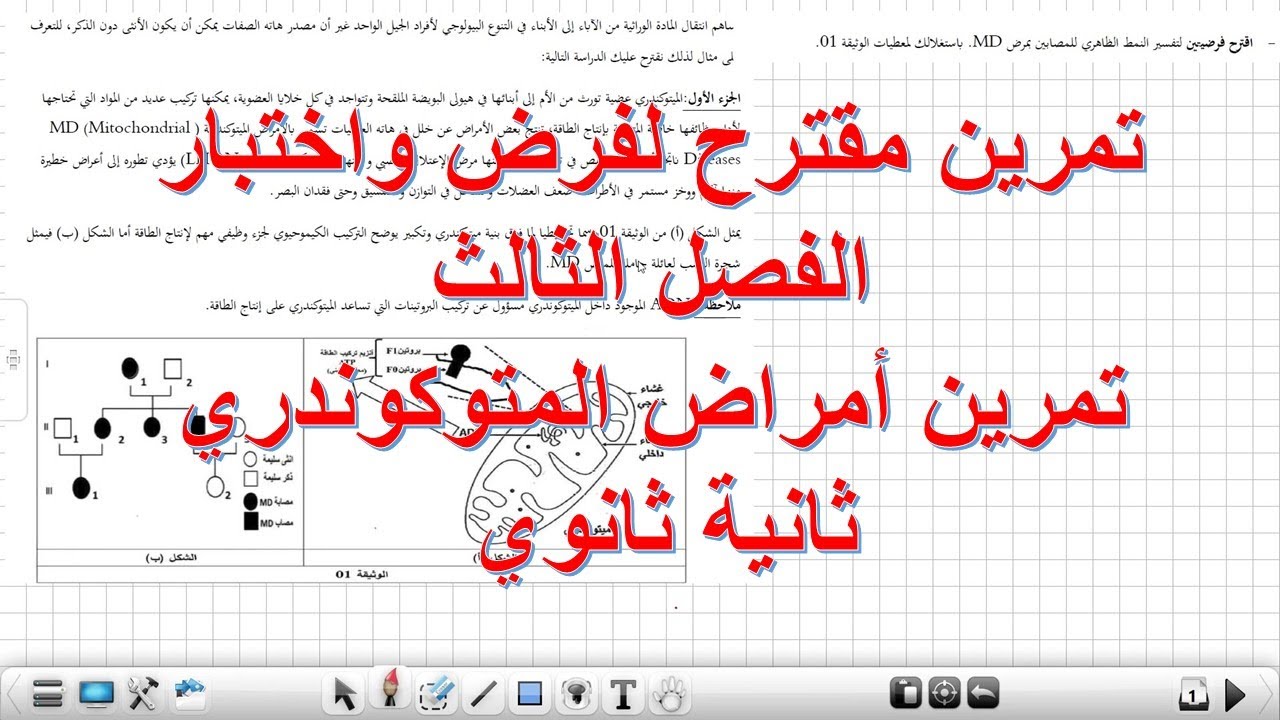1280x720 pixels.
Task: Select the dashed-box eraser tool
Action: 437,692
